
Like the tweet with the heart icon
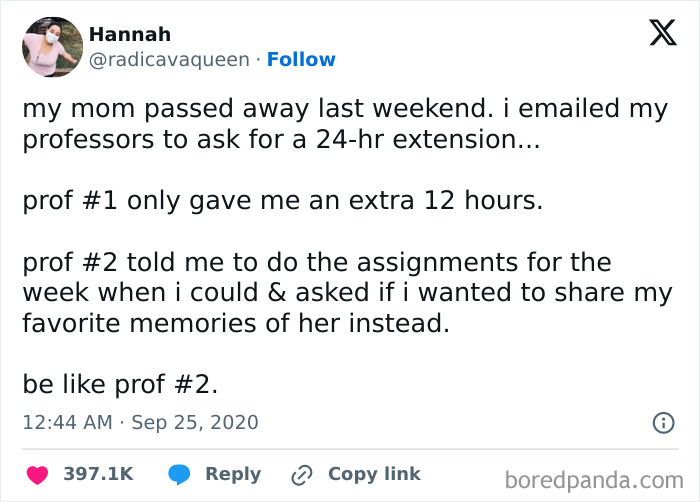(38, 474)
